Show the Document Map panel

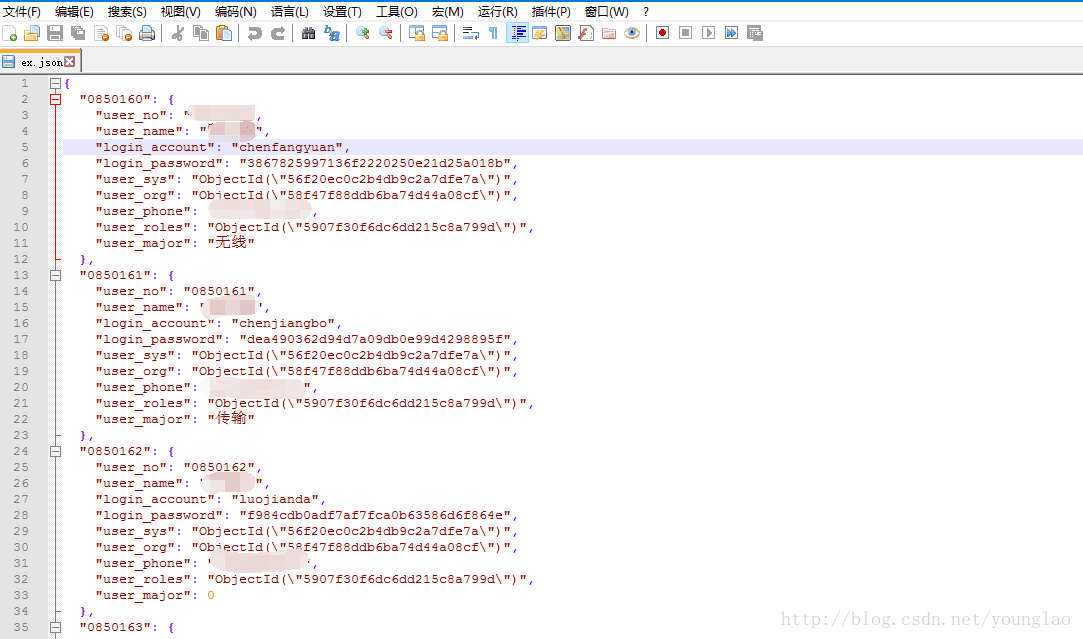563,33
